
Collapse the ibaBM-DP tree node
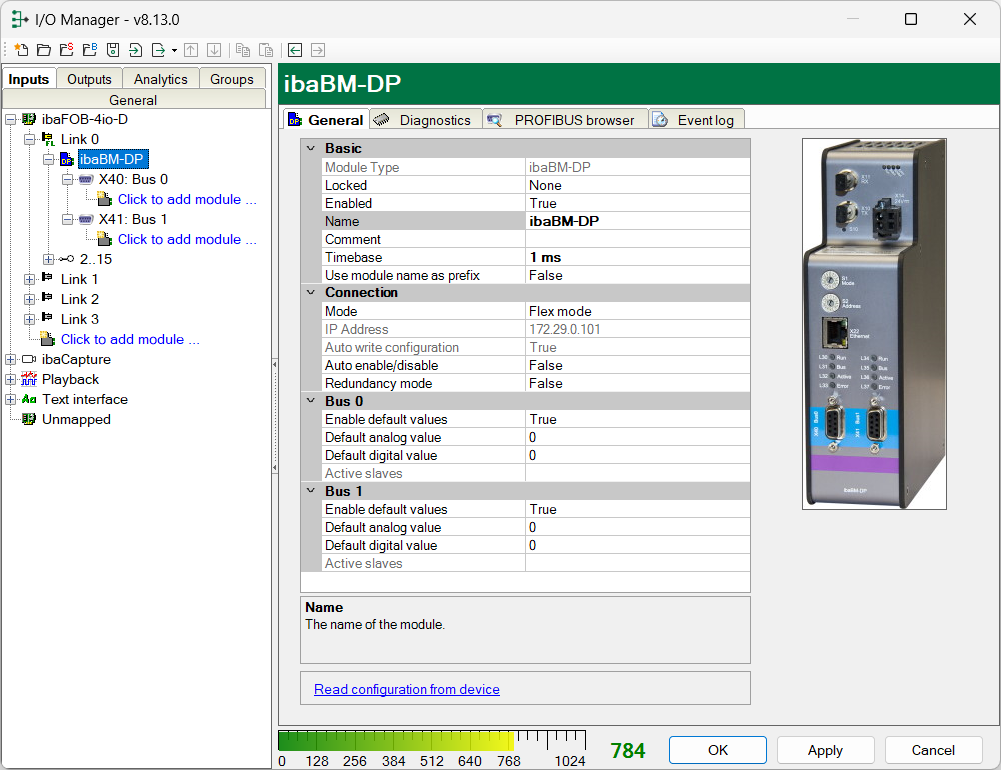tap(49, 159)
